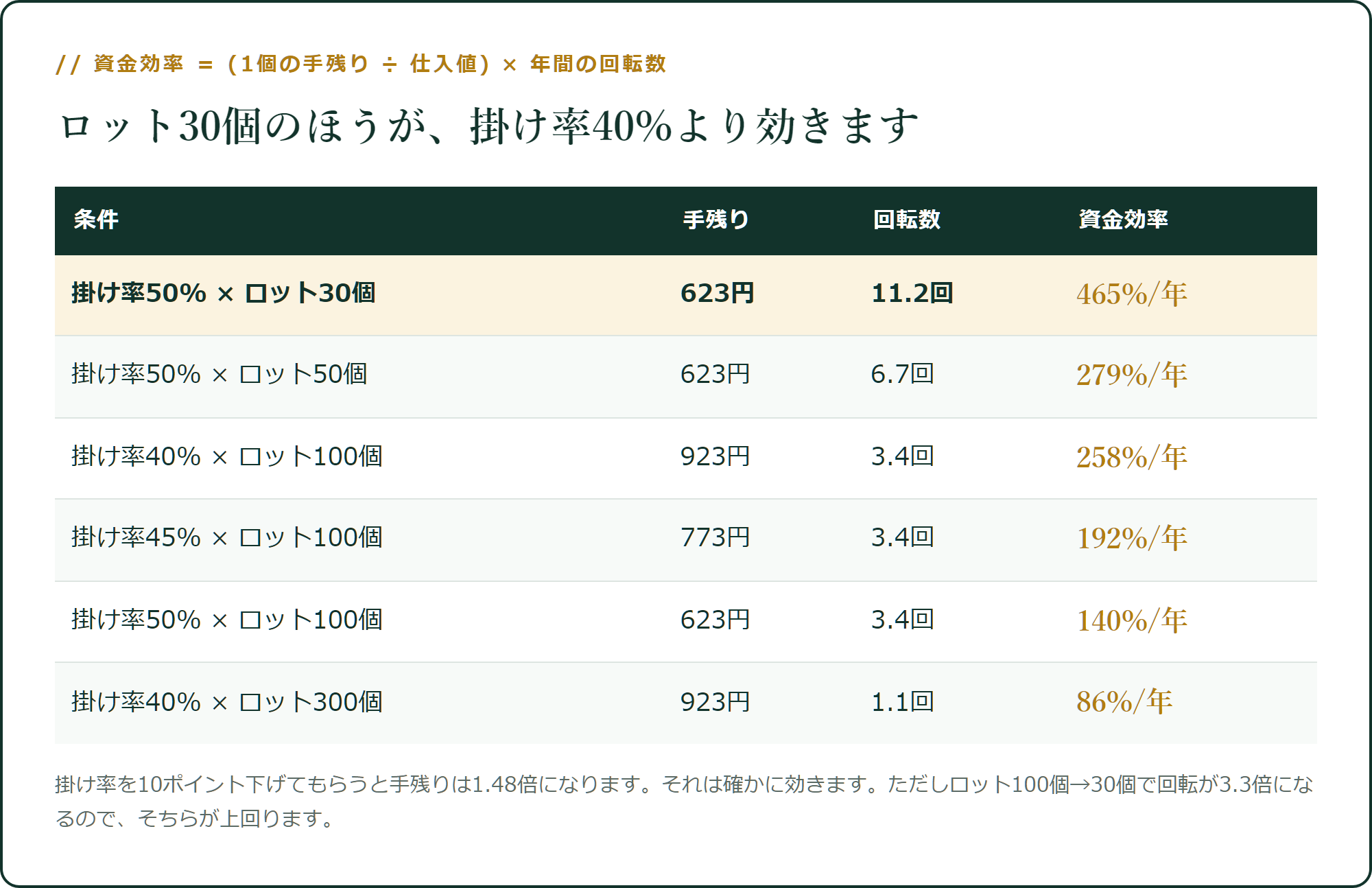Click the 6.7回 cell
Screen dimensions: 1372x888
coord(902,374)
